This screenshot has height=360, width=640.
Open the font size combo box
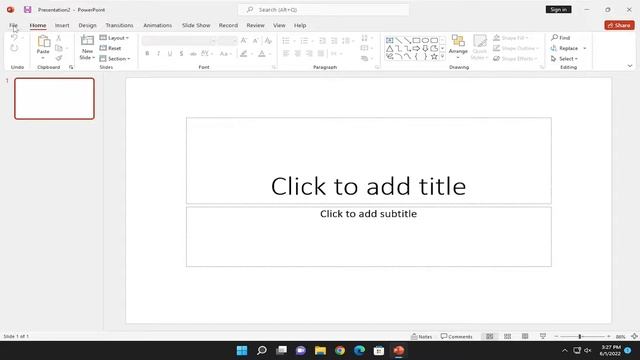coord(227,40)
